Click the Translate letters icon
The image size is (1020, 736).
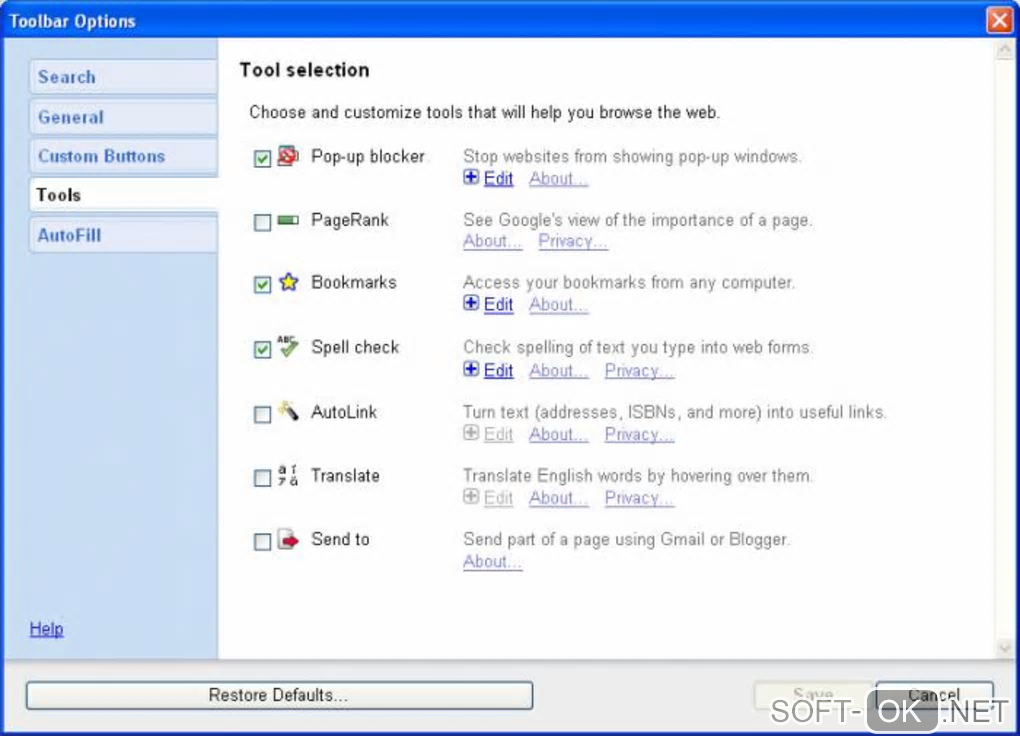[x=288, y=475]
